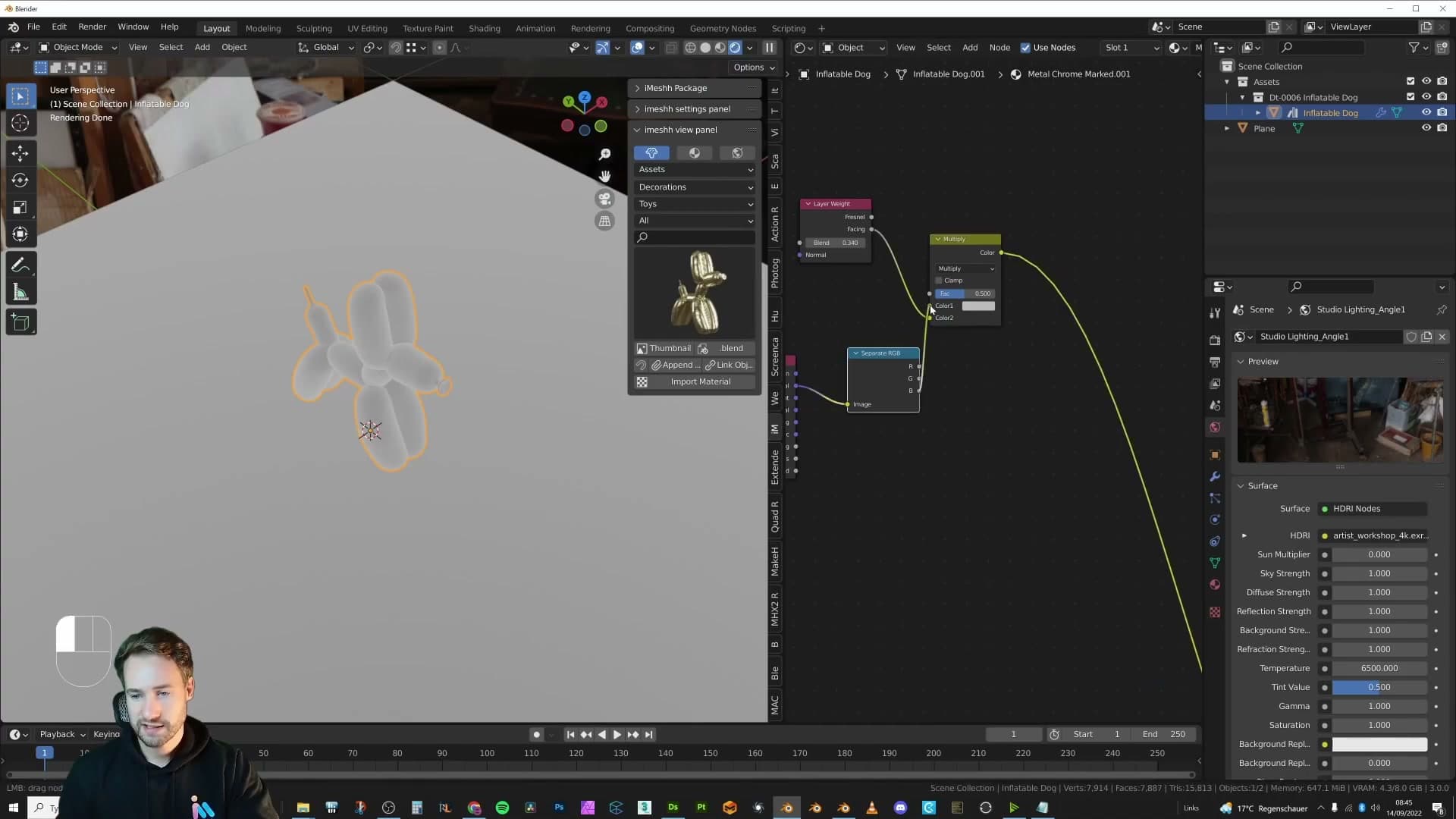
Task: Click the Color1 swatch on the Multiply node
Action: 978,306
